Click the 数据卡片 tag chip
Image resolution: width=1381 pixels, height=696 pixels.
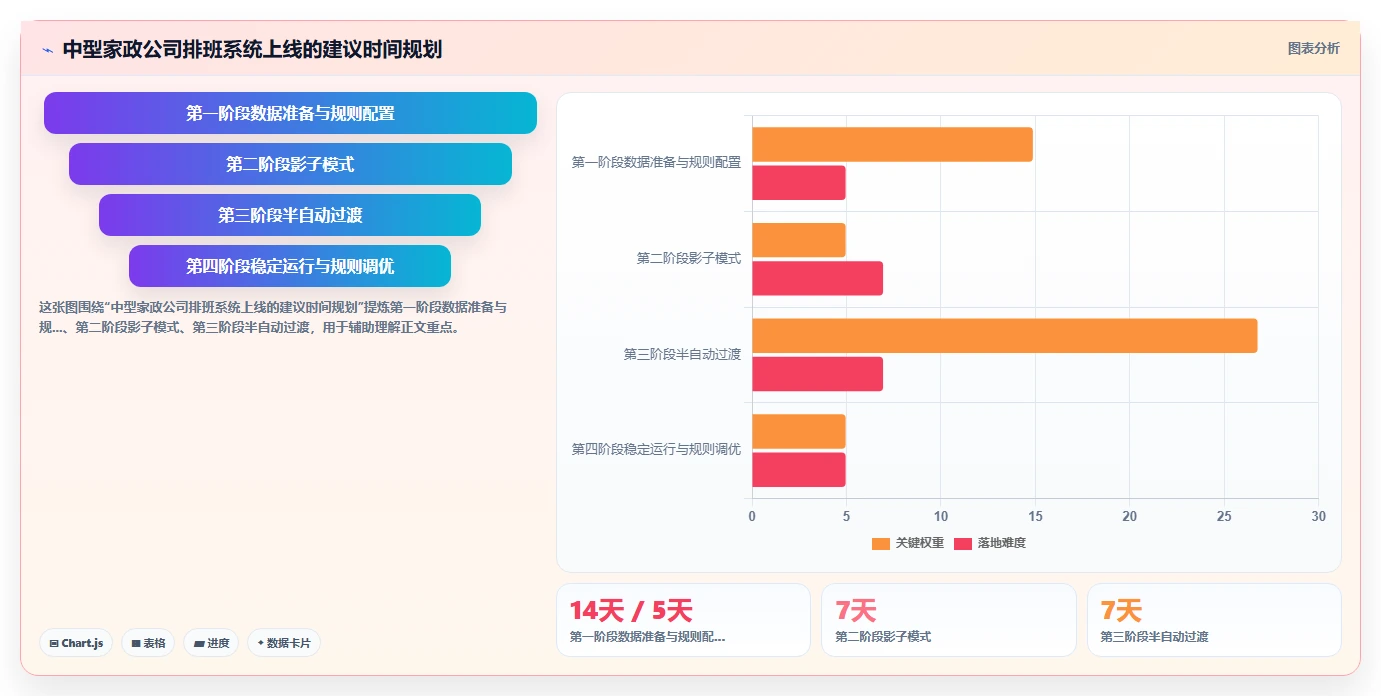click(x=284, y=643)
